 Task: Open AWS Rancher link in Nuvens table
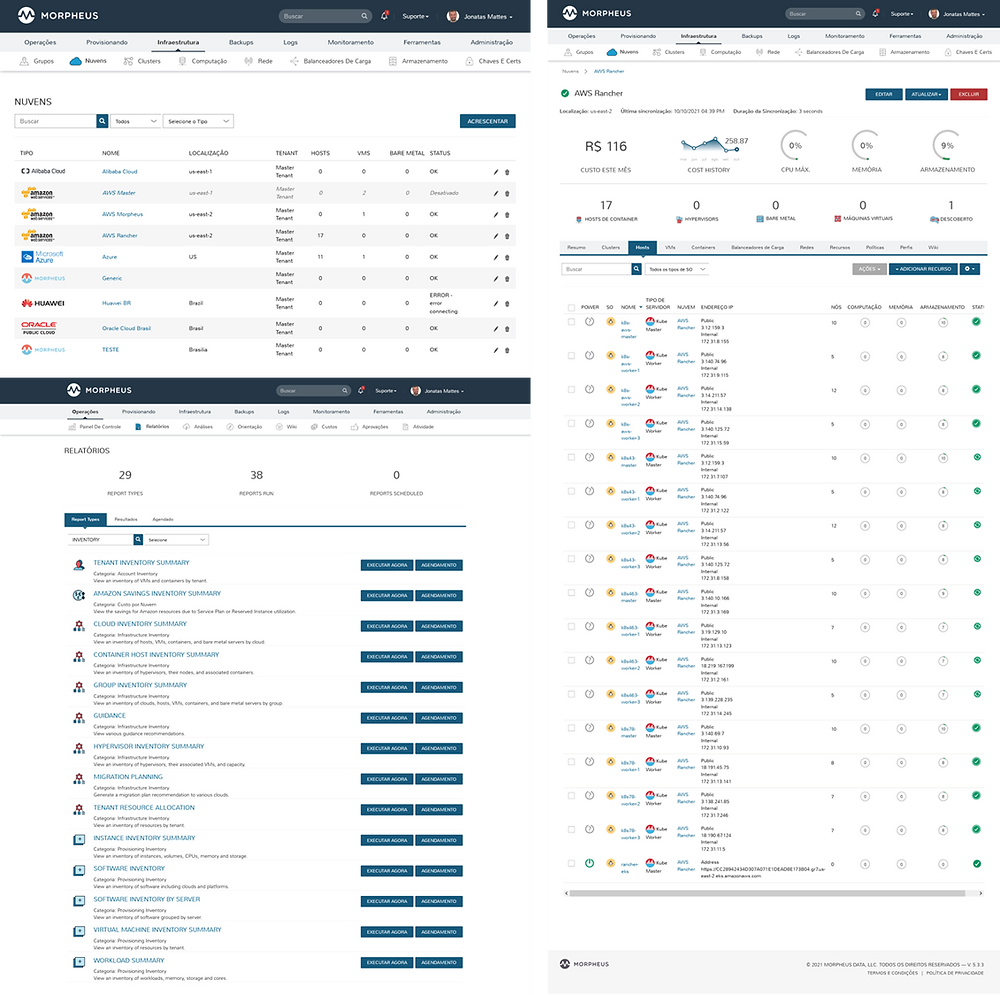119,236
